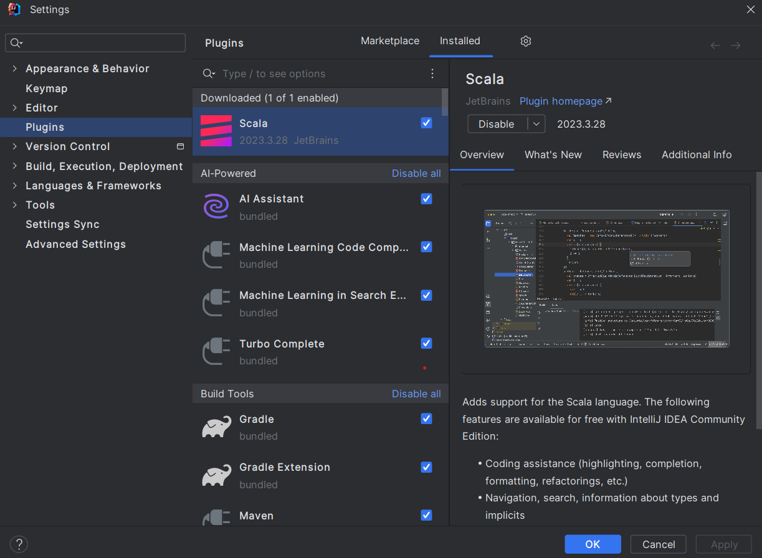Click the back navigation arrow

point(715,46)
